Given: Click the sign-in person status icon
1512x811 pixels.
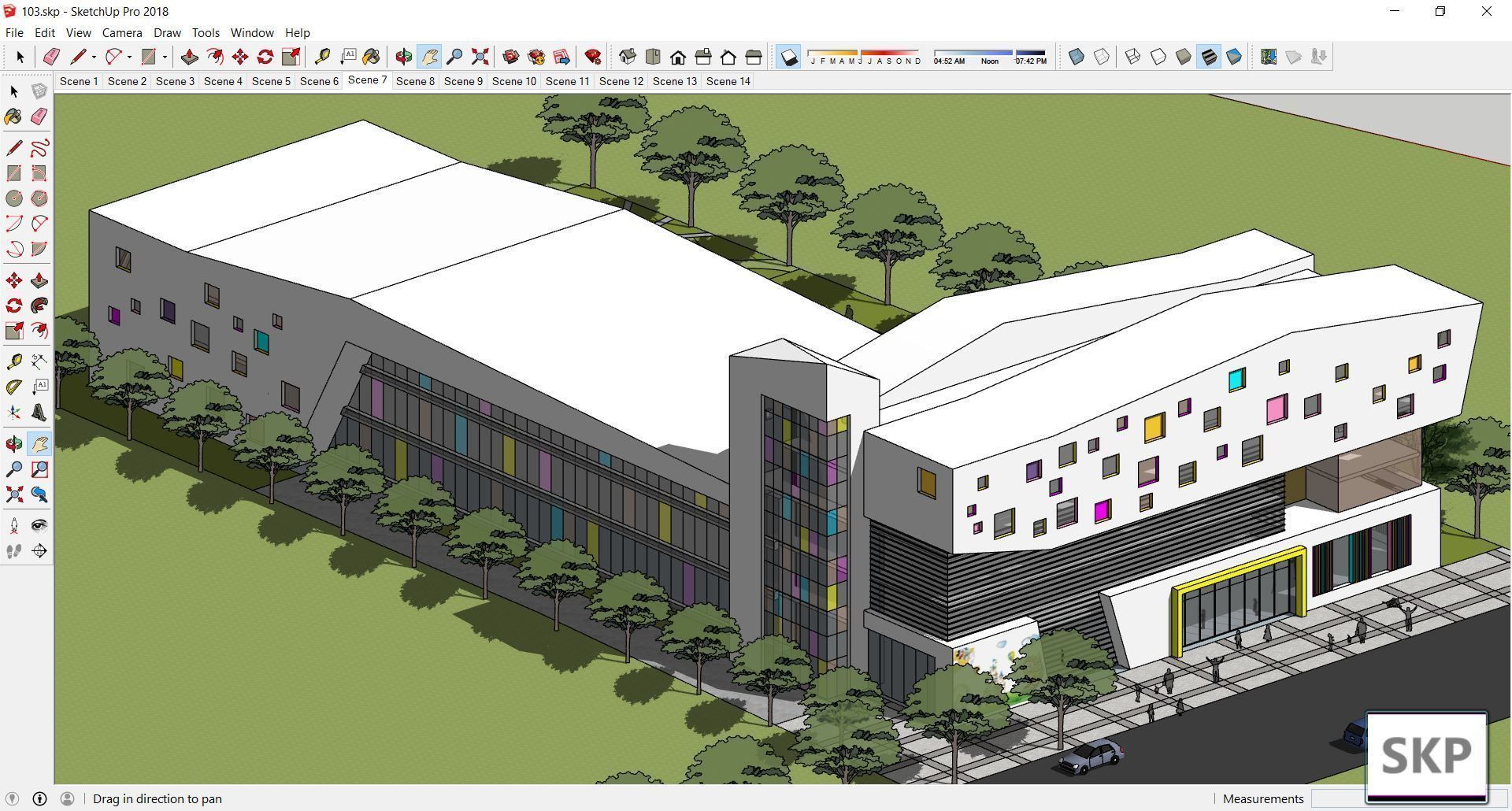Looking at the screenshot, I should (x=67, y=798).
